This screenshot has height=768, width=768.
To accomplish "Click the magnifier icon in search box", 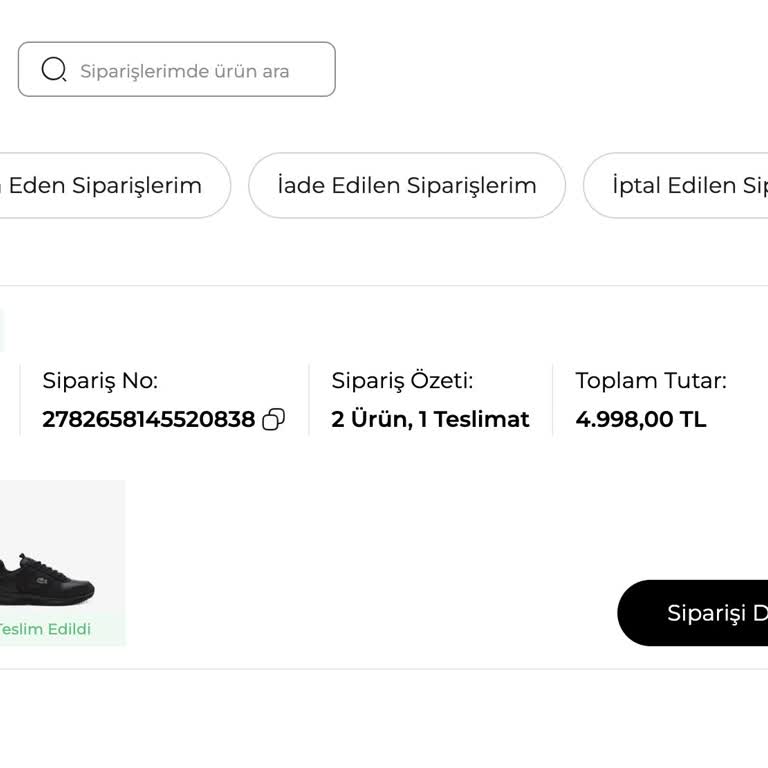I will (53, 70).
